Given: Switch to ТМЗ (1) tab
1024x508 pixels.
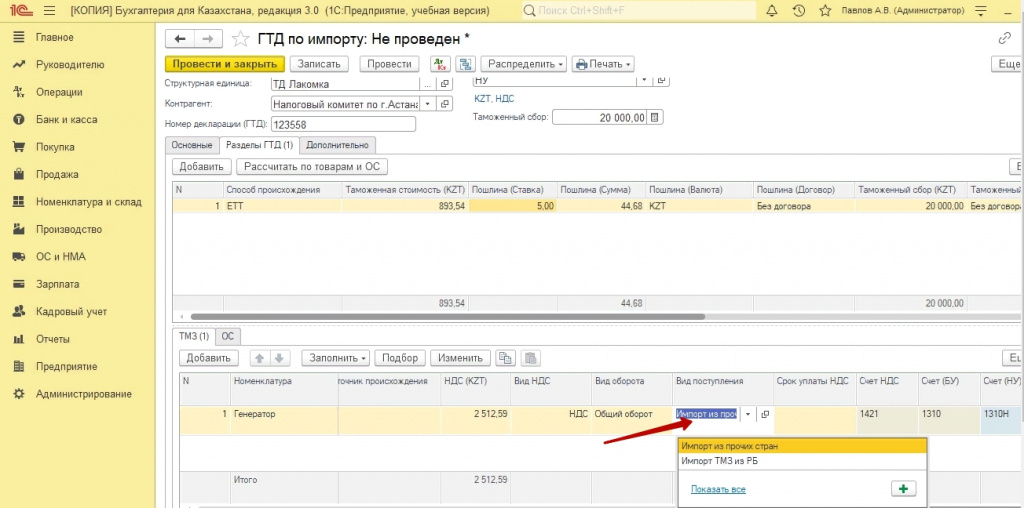Looking at the screenshot, I should [x=194, y=336].
